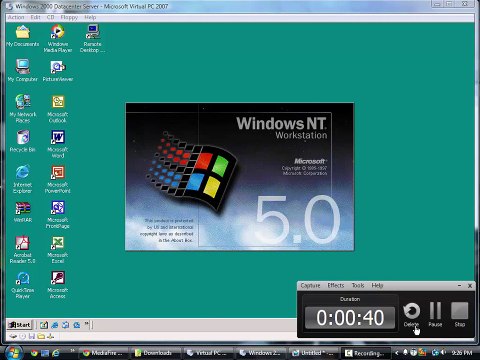This screenshot has width=480, height=360.
Task: Click the 9:26 PM taskbar clock
Action: pos(462,352)
